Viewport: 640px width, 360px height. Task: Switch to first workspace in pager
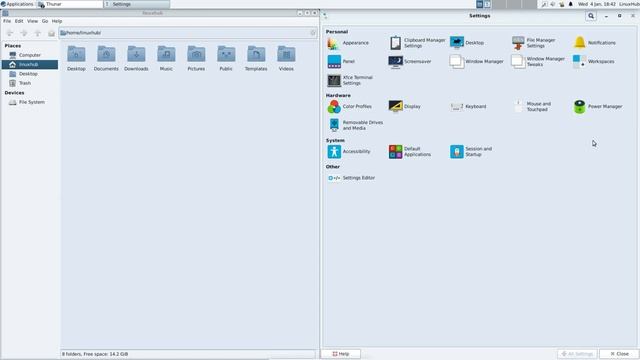(x=480, y=4)
